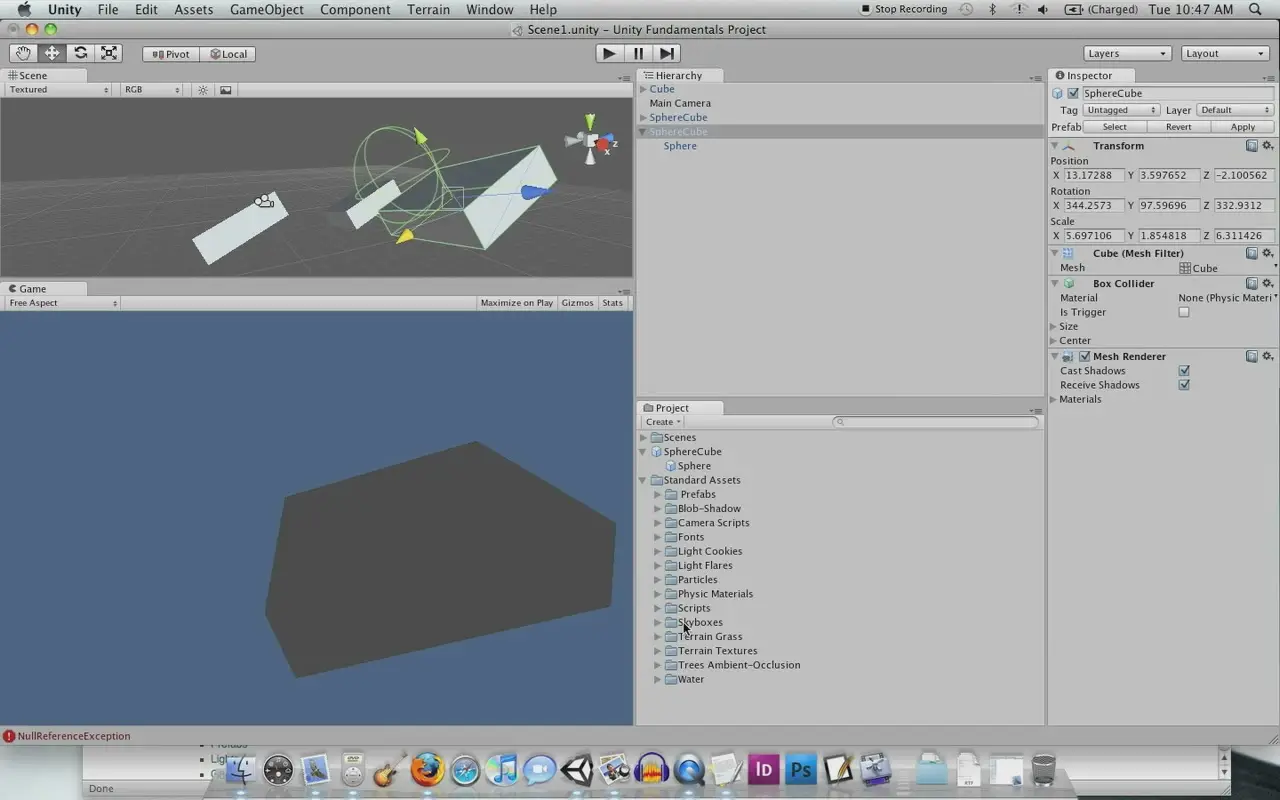Screen dimensions: 1280x800
Task: Open Cube Mesh Filter gear menu
Action: [1267, 254]
